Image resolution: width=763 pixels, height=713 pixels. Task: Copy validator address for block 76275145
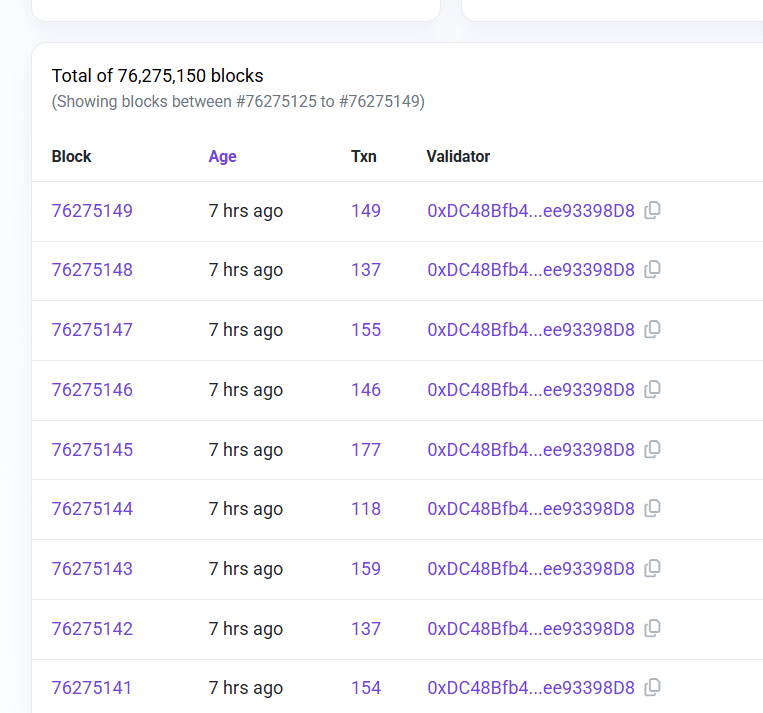[652, 449]
